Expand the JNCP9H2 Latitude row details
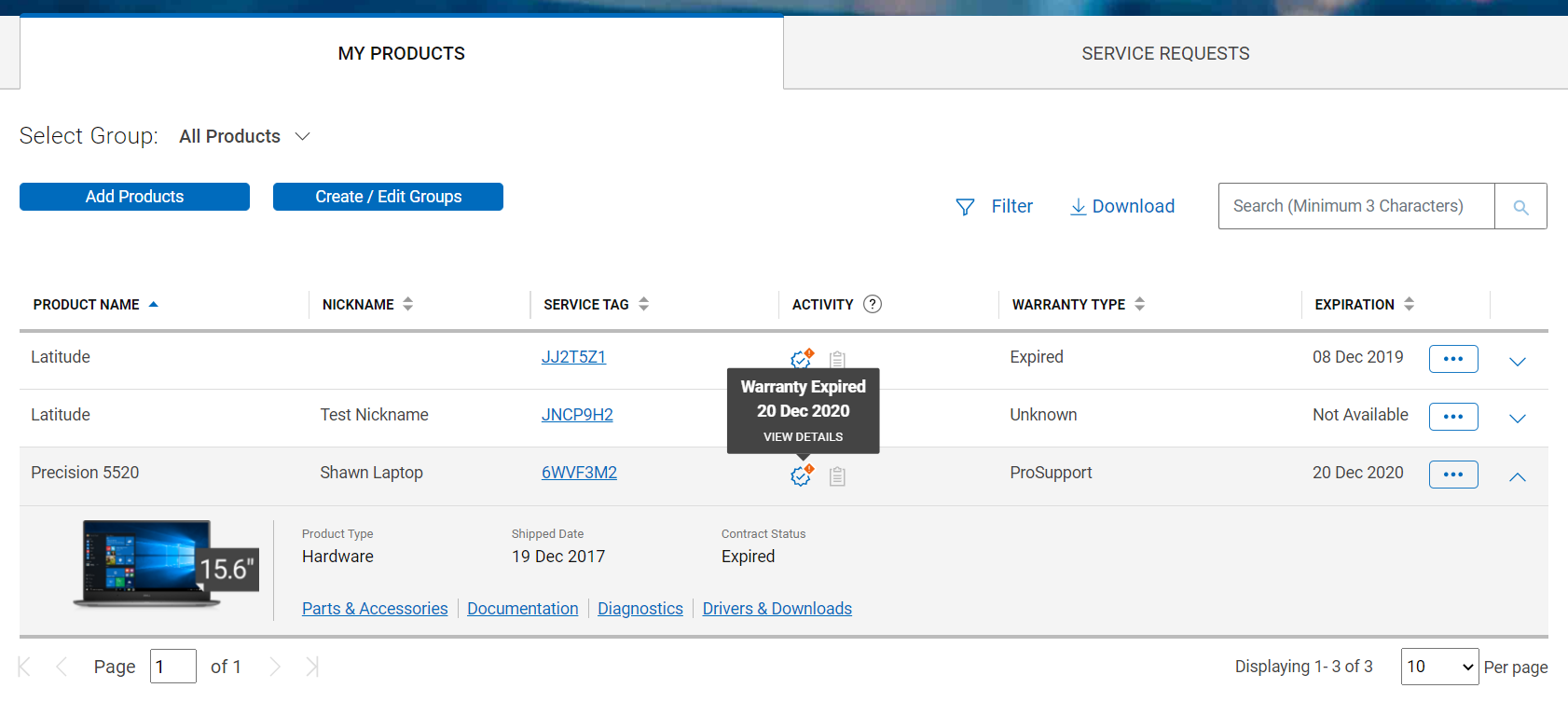This screenshot has height=702, width=1568. pyautogui.click(x=1518, y=419)
